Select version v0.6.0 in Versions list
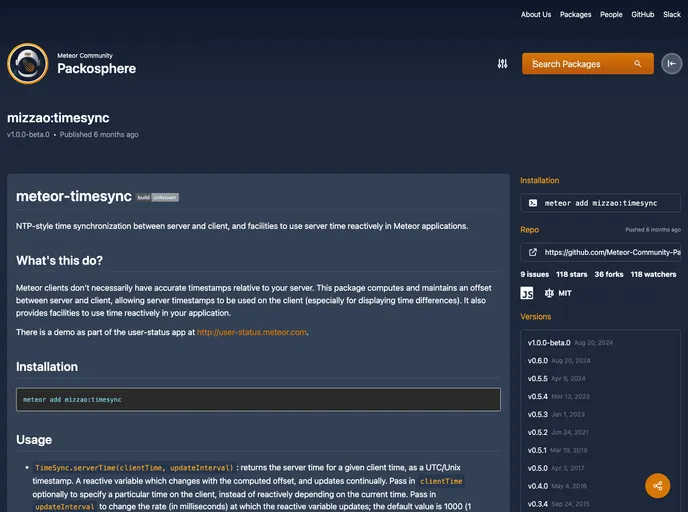Screen dimensions: 688x512 [538, 361]
